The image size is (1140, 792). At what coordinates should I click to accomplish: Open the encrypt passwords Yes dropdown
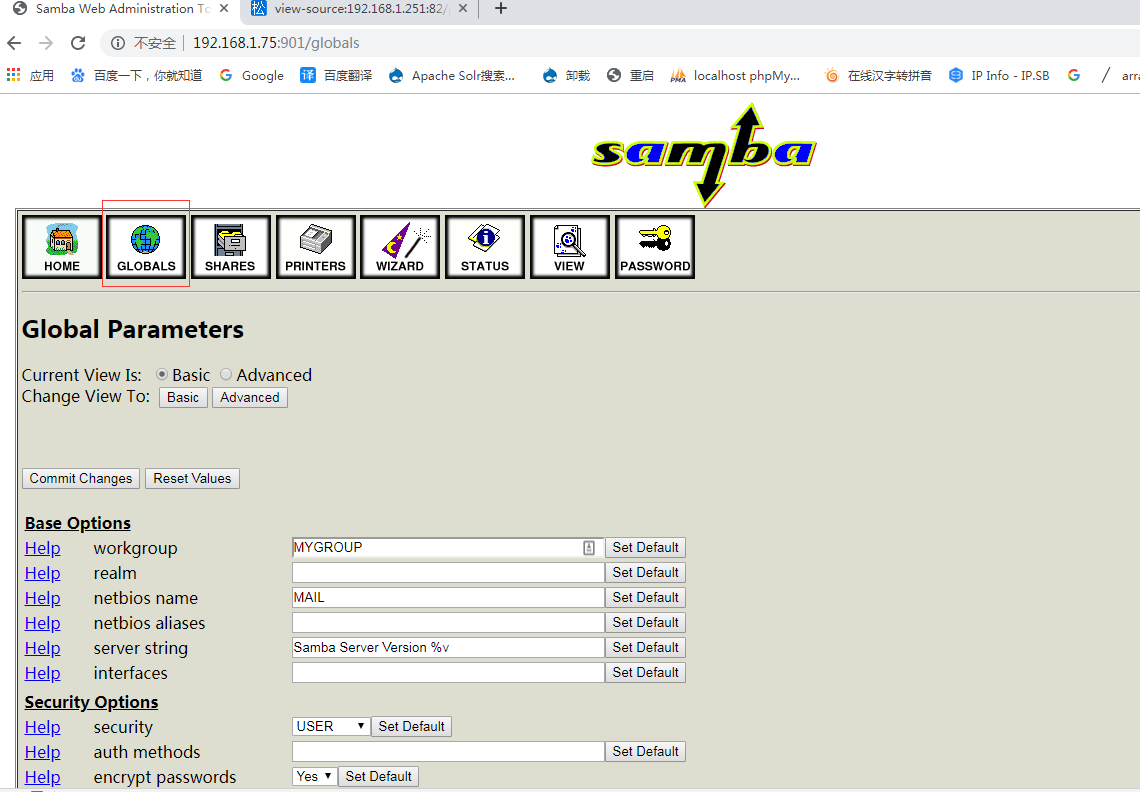(315, 776)
